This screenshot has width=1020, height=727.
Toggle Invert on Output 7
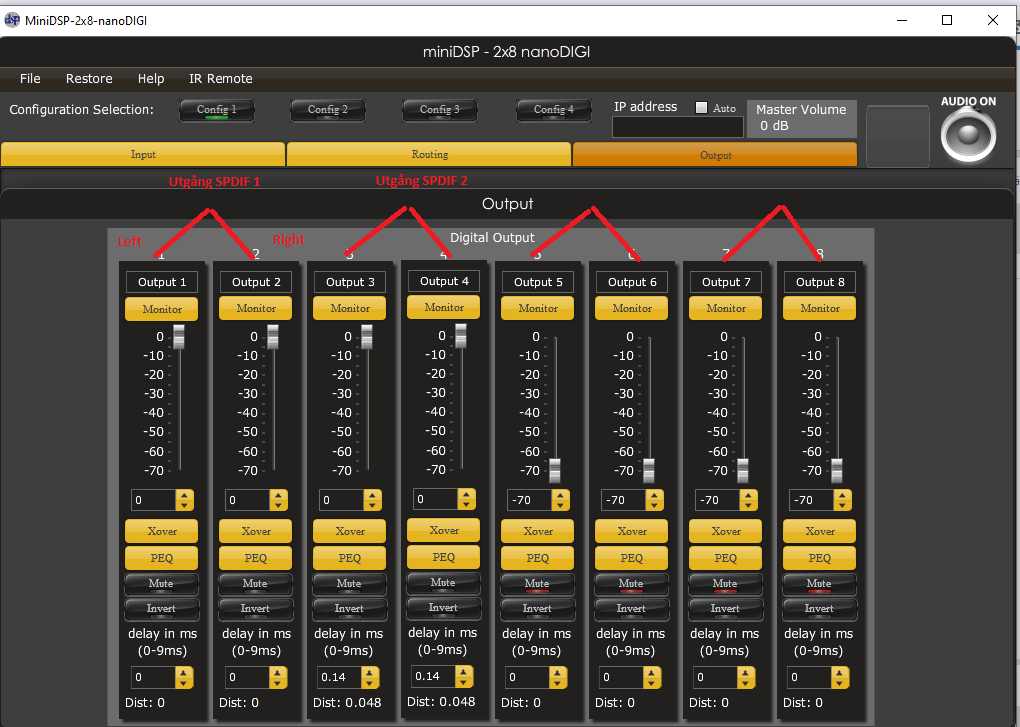pyautogui.click(x=725, y=609)
